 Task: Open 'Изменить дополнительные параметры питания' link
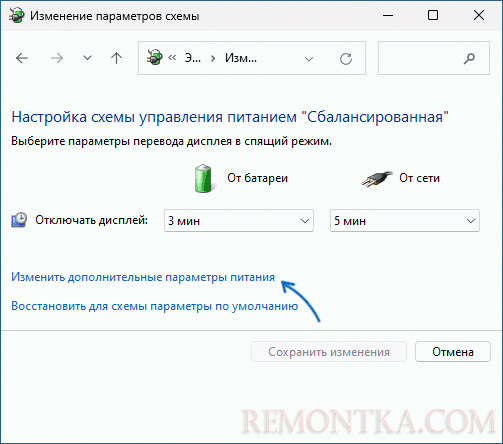click(143, 277)
